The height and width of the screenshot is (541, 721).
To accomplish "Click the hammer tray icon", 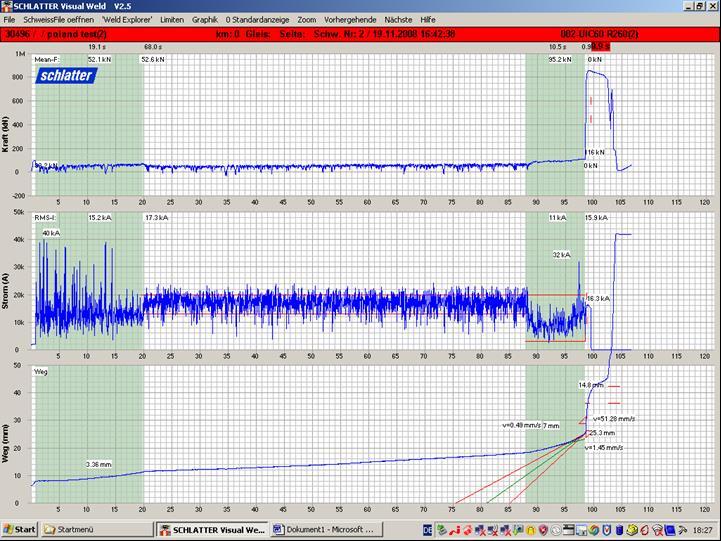I will (683, 530).
